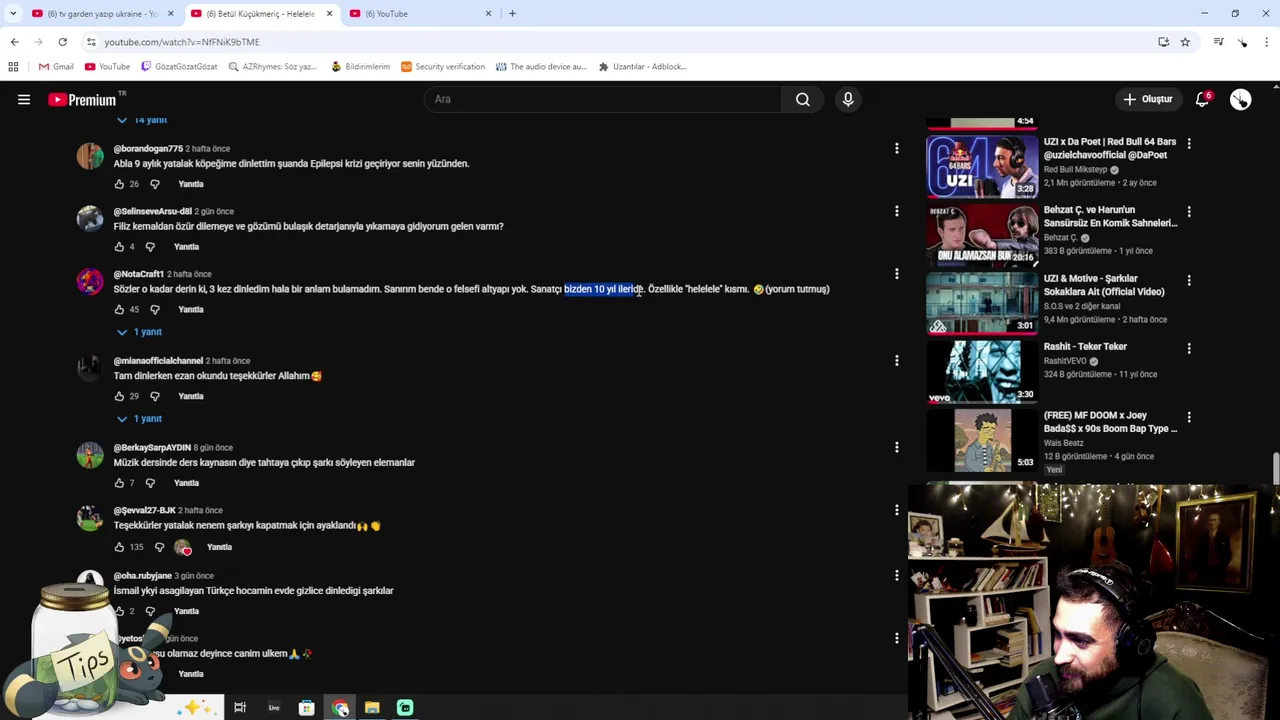Dislike the comment by @BerkaySarpAYDIN
Screen dimensions: 1280x720
click(150, 483)
